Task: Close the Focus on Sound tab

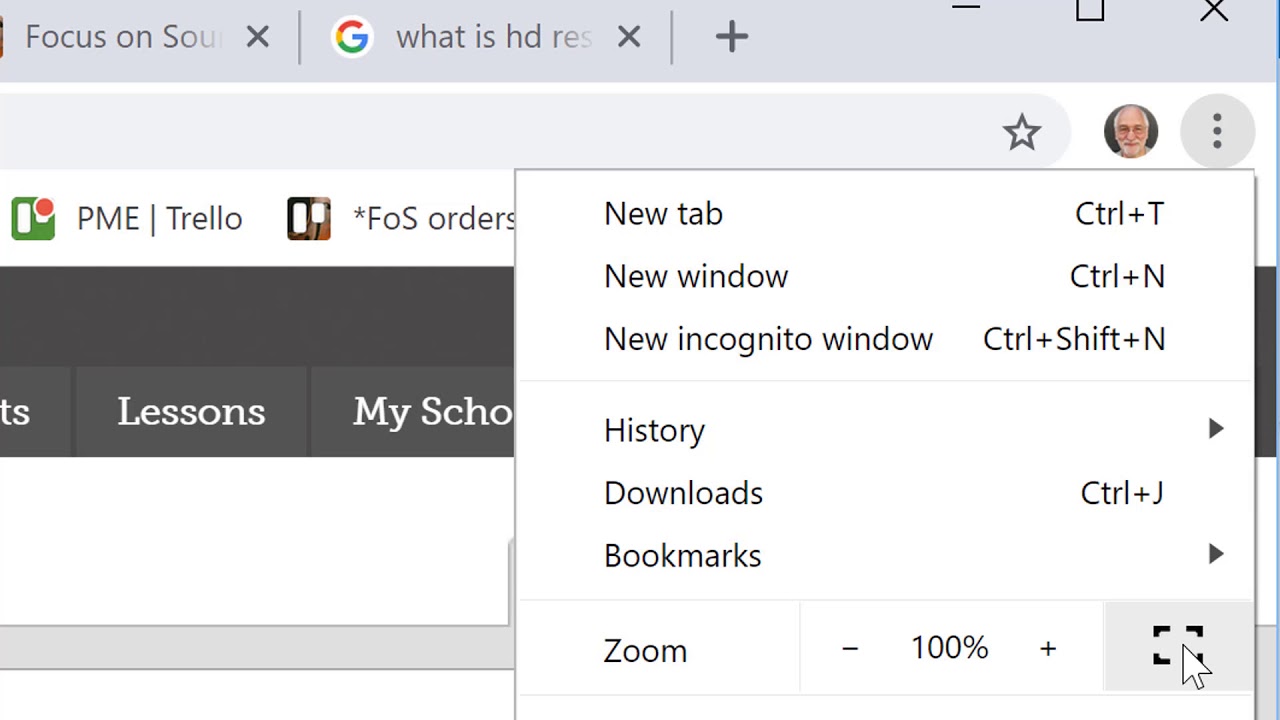Action: pyautogui.click(x=257, y=38)
